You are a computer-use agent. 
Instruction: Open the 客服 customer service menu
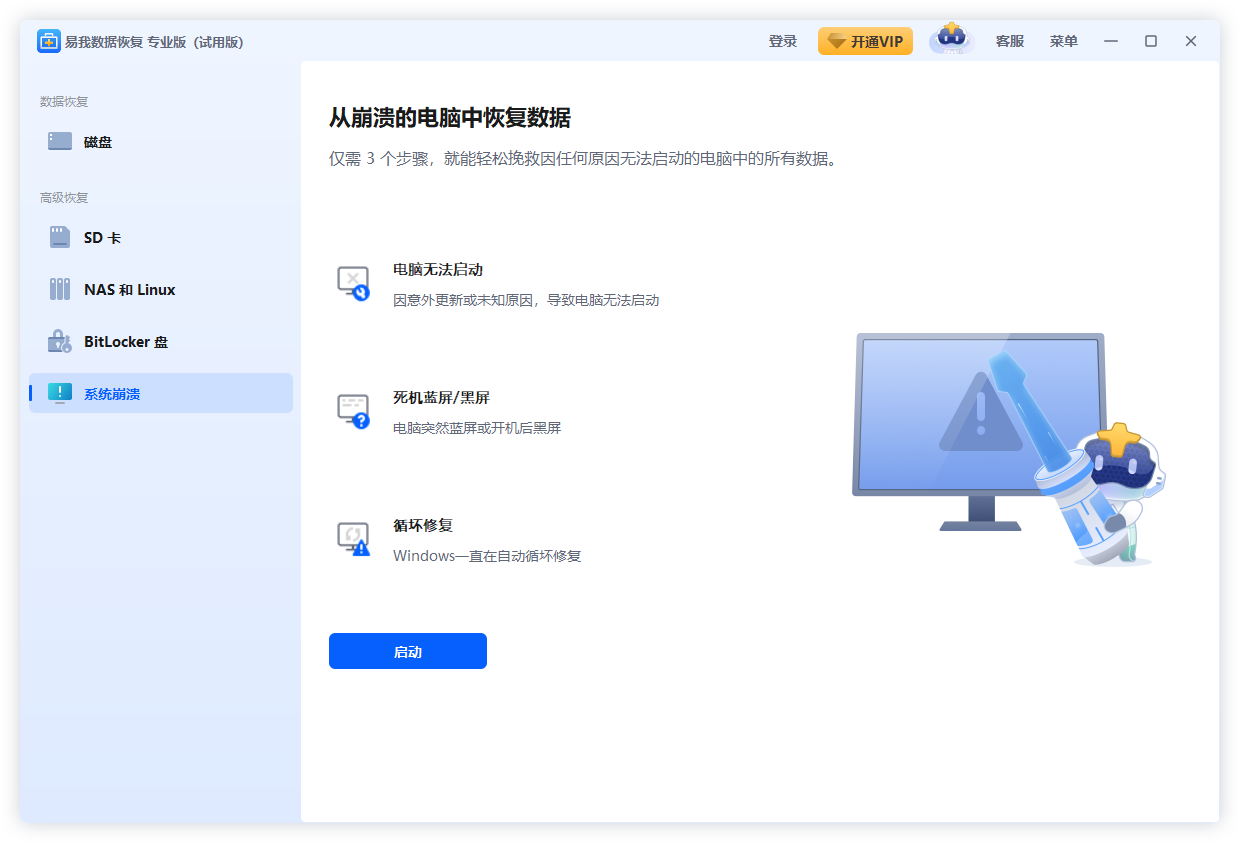pyautogui.click(x=1009, y=41)
